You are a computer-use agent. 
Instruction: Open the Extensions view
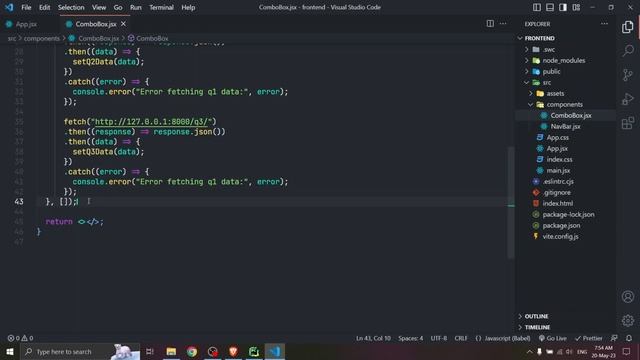pyautogui.click(x=627, y=123)
